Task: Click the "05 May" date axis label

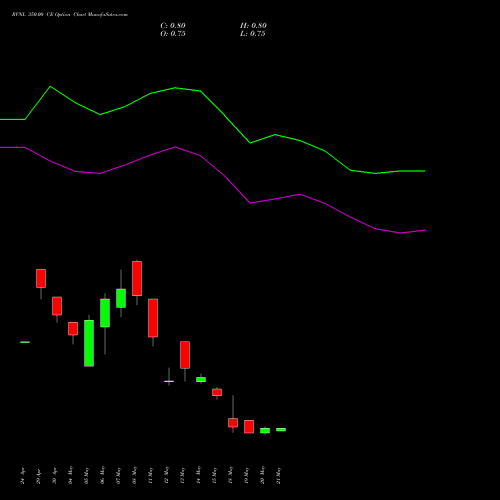Action: (87, 475)
